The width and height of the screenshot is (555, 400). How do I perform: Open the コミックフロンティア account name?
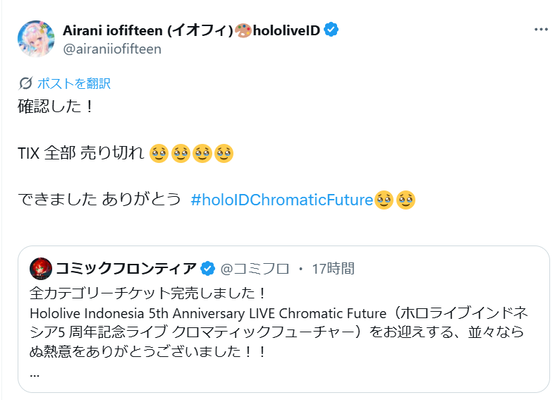tap(126, 269)
